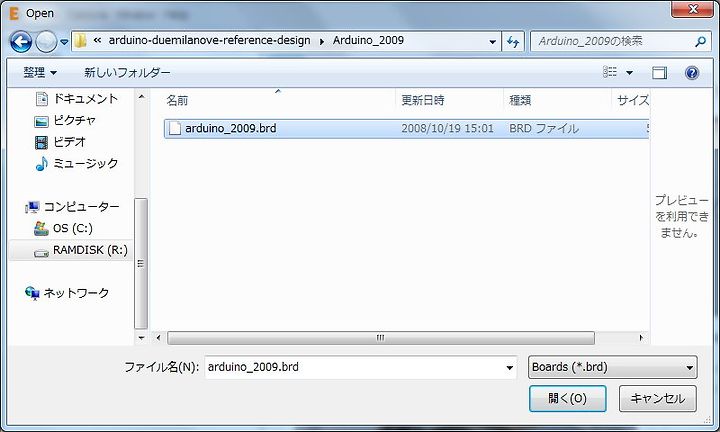This screenshot has width=720, height=432.
Task: Select Arduino_2009 breadcrumb segment
Action: (368, 40)
